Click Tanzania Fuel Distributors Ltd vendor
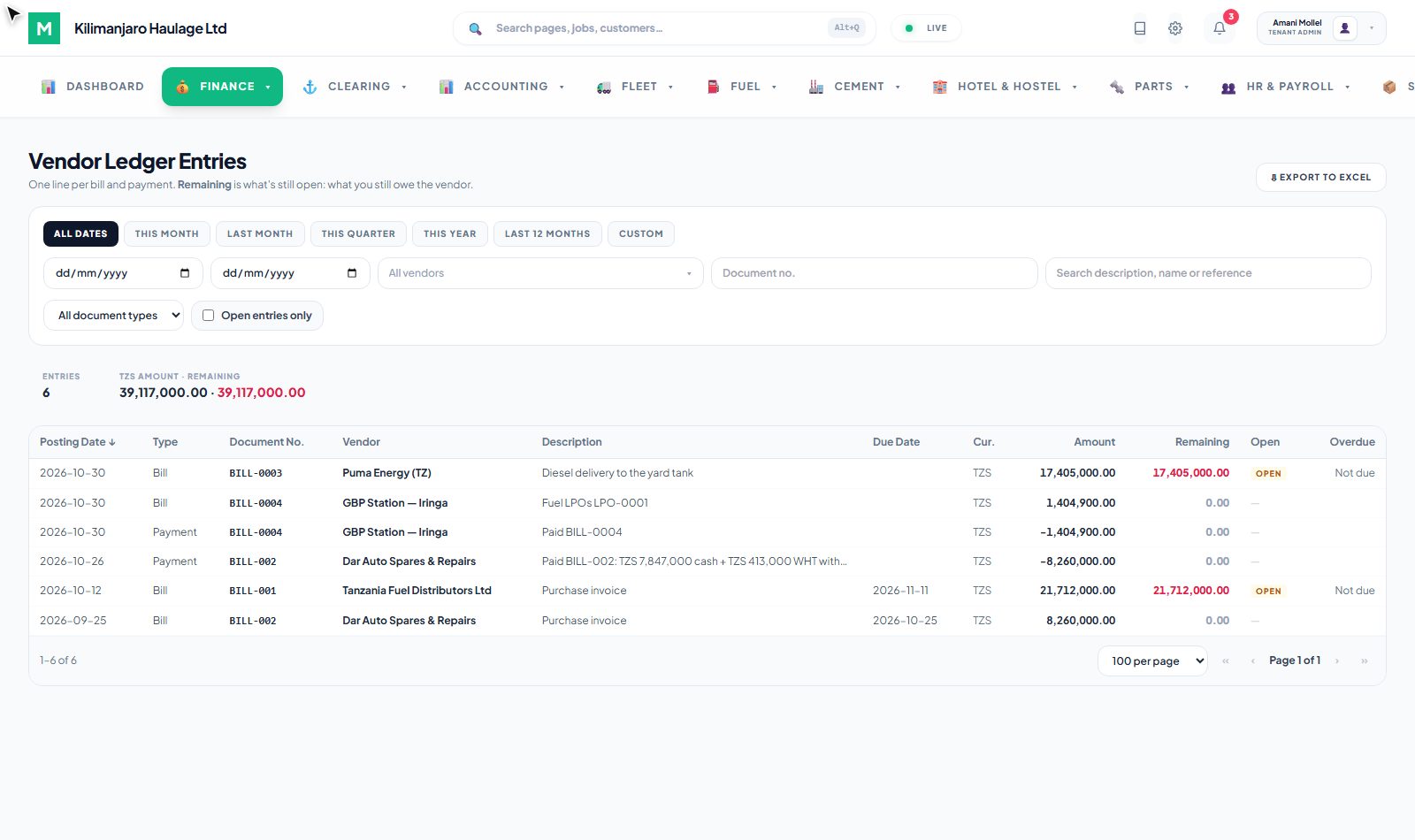This screenshot has height=840, width=1415. tap(417, 591)
